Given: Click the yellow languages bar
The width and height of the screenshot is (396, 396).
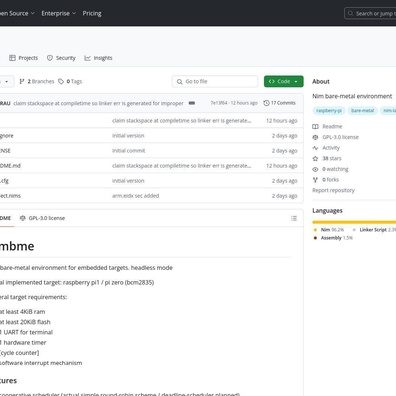Looking at the screenshot, I should click(x=354, y=222).
